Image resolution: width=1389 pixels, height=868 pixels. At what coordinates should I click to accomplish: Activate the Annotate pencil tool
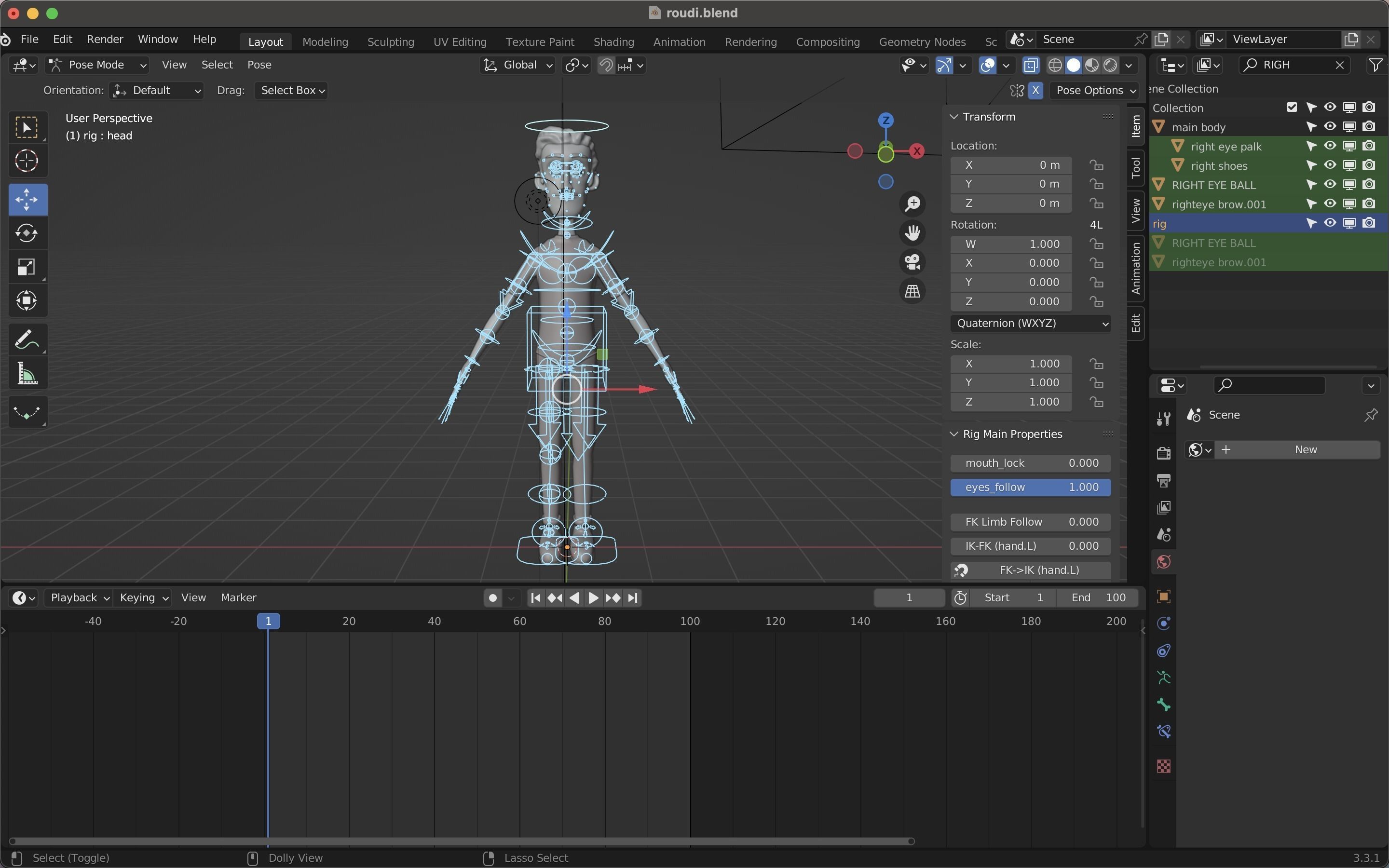(27, 339)
